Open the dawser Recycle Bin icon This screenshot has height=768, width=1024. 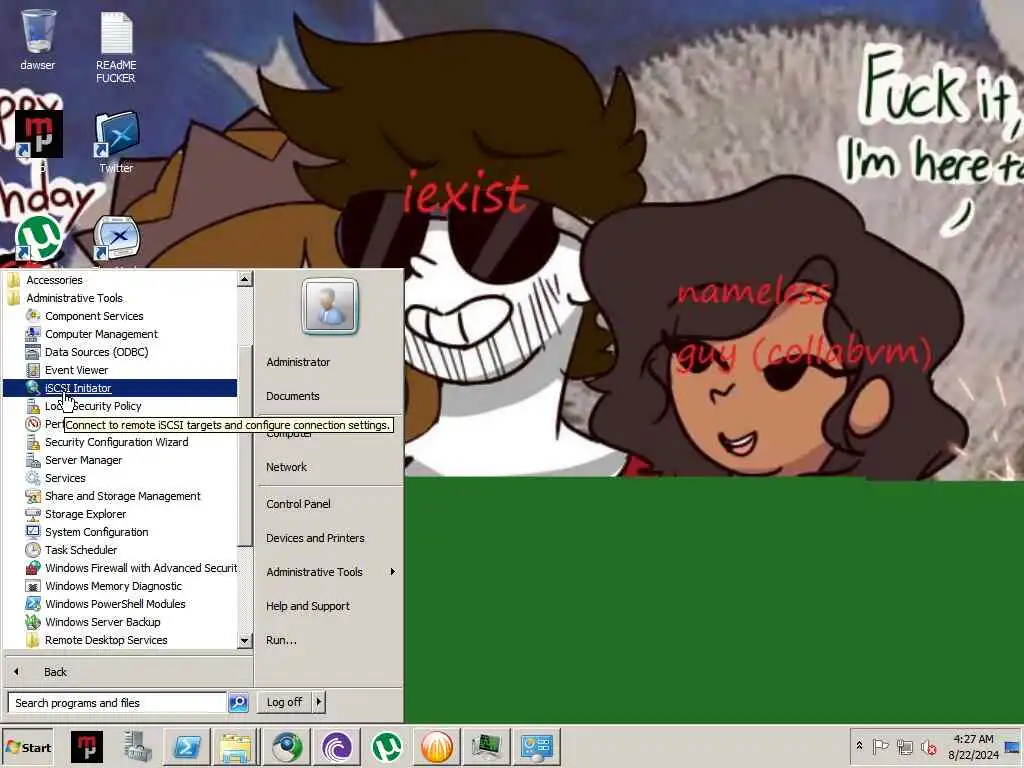click(38, 39)
